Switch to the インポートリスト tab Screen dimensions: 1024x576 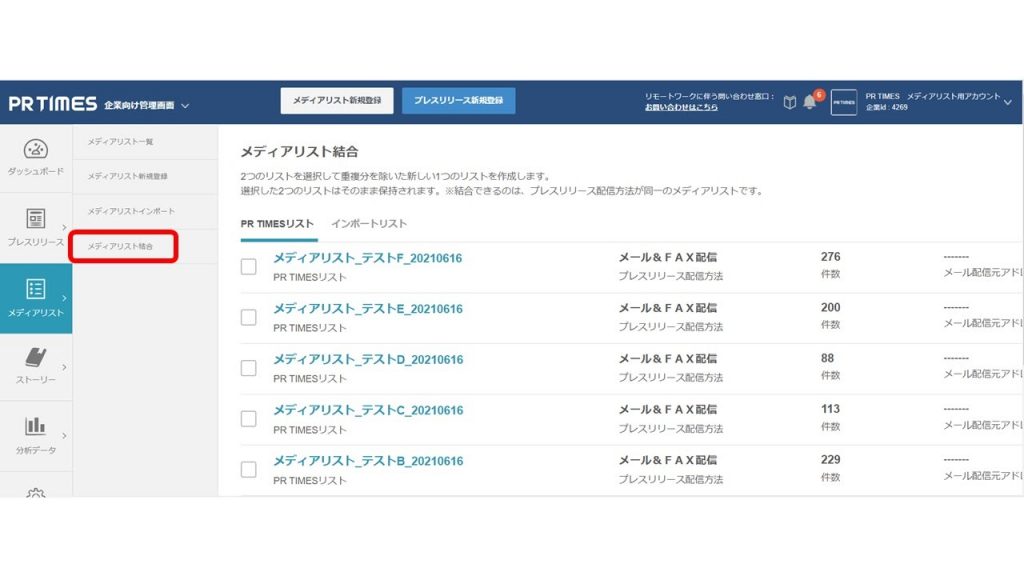pyautogui.click(x=369, y=224)
